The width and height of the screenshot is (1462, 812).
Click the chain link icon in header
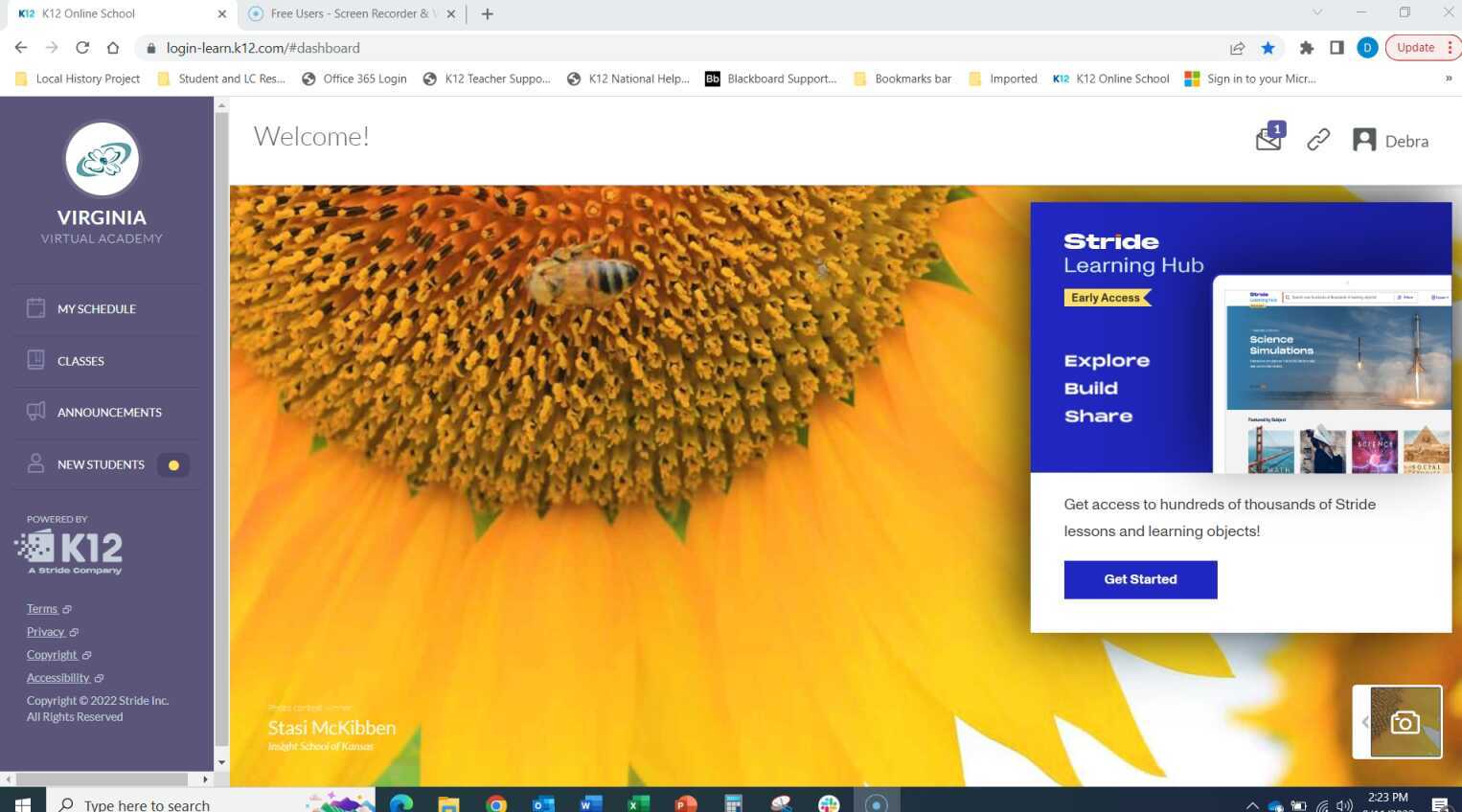[1318, 140]
